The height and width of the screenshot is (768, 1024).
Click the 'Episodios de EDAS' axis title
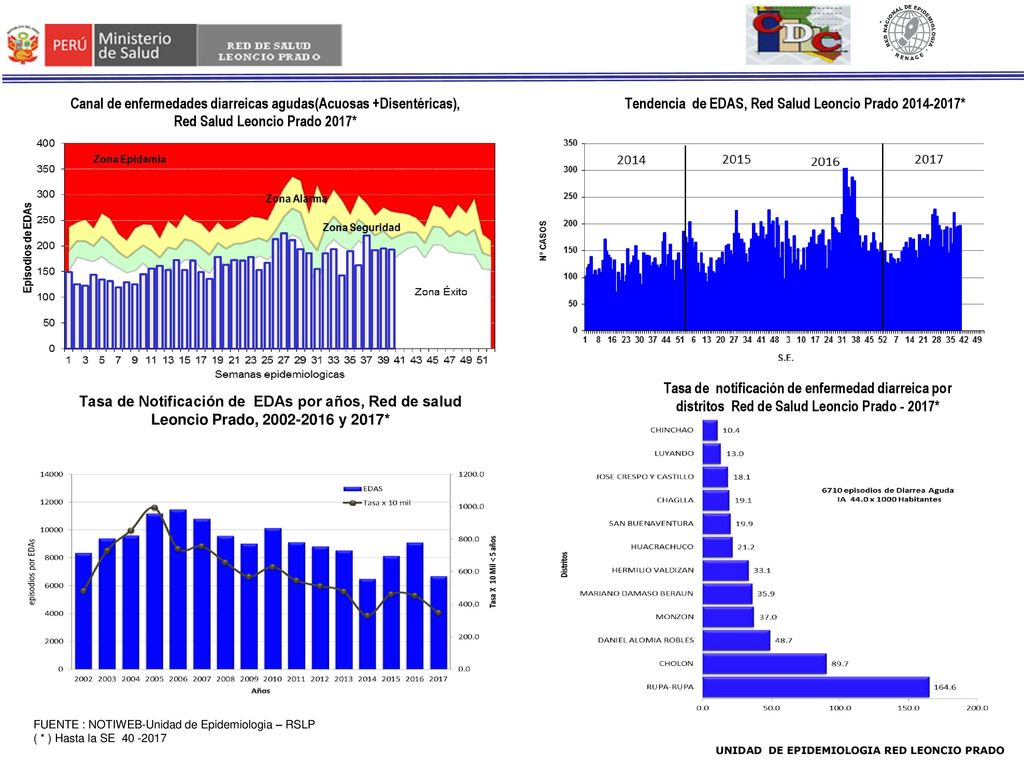[x=27, y=248]
